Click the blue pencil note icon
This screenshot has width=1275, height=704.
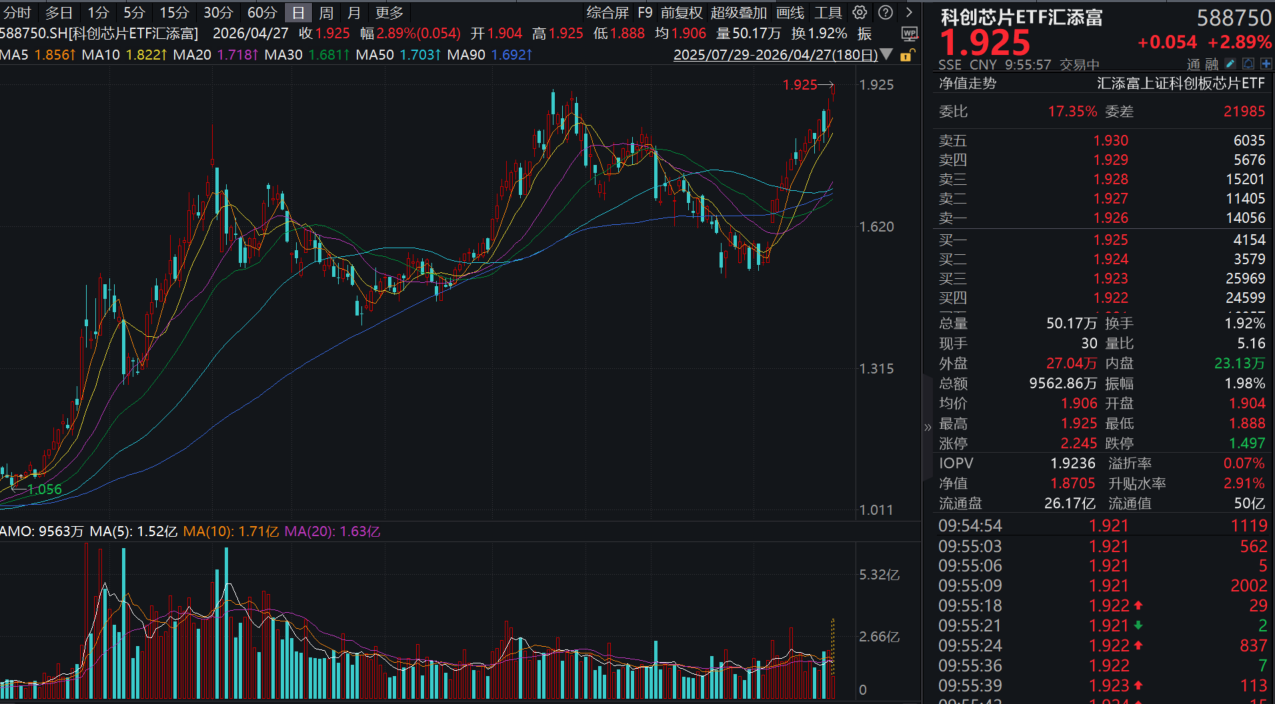tap(1231, 63)
